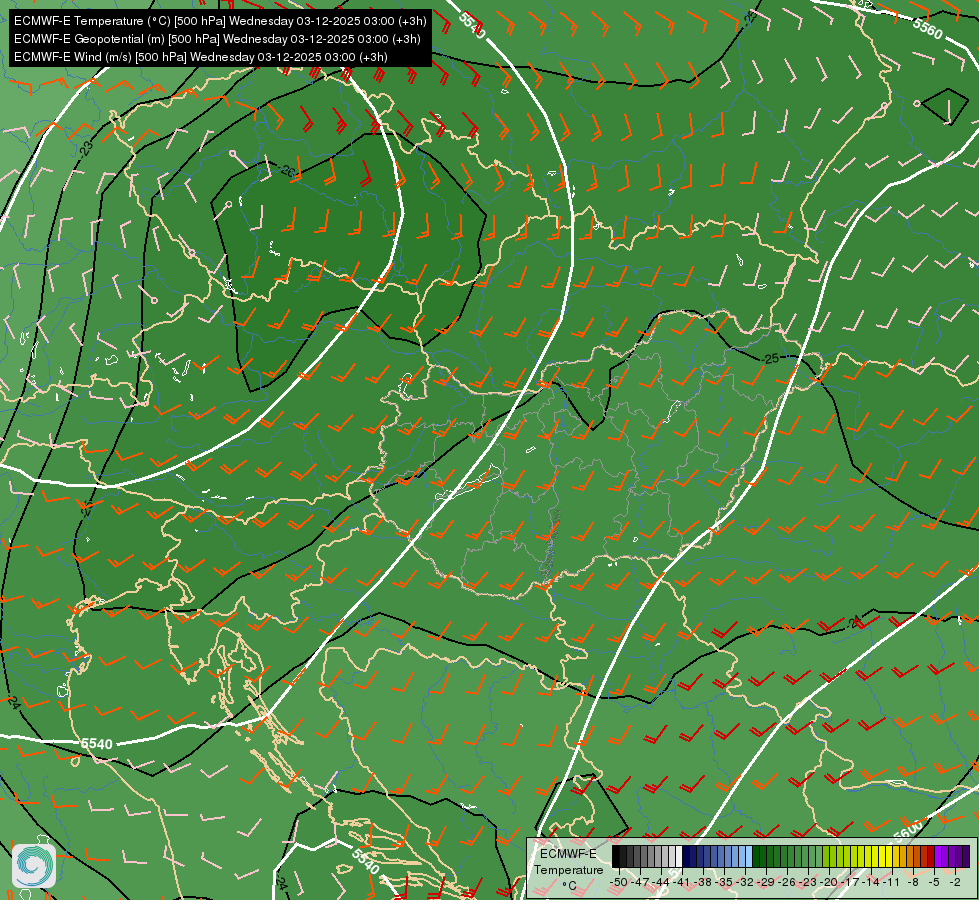Image resolution: width=979 pixels, height=900 pixels.
Task: Click the -20 value on the legend
Action: (x=829, y=883)
